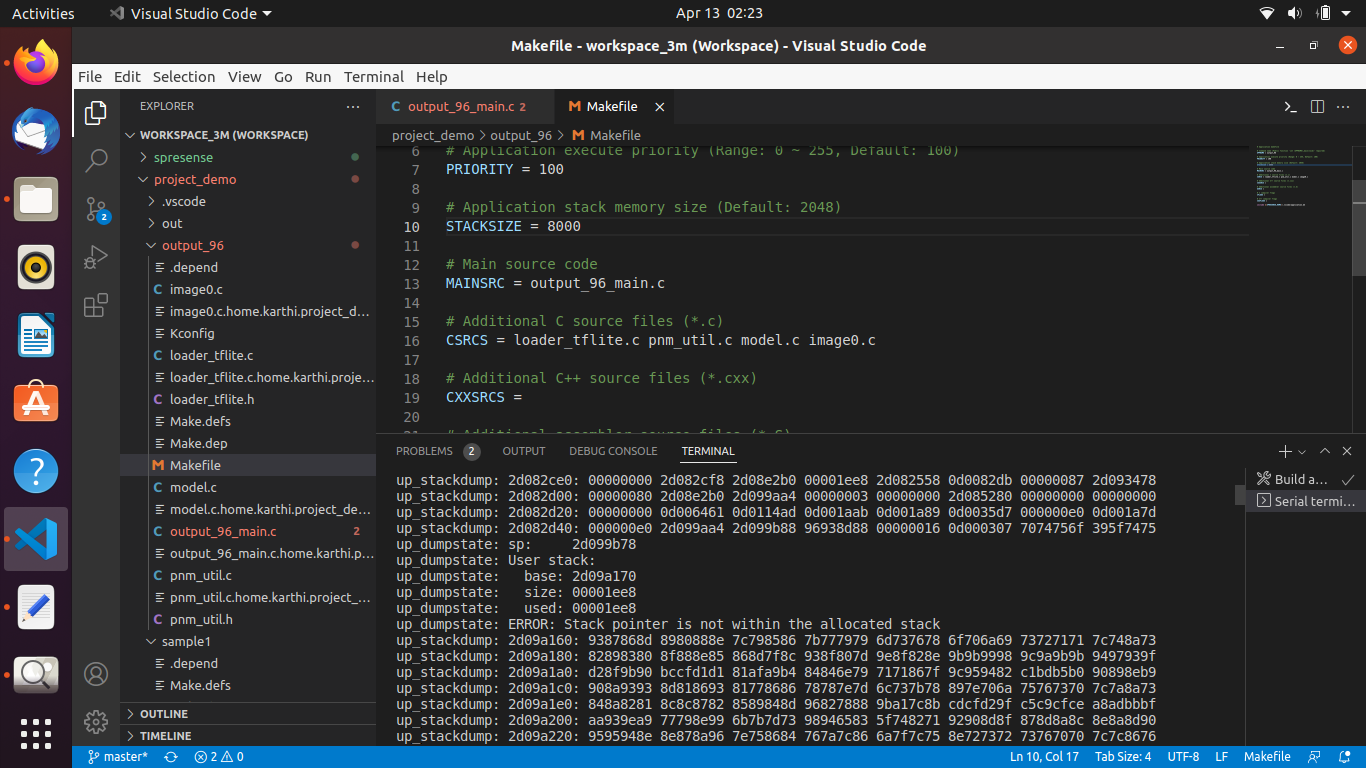Click the feedback icon in status bar
Image resolution: width=1366 pixels, height=768 pixels.
1315,757
